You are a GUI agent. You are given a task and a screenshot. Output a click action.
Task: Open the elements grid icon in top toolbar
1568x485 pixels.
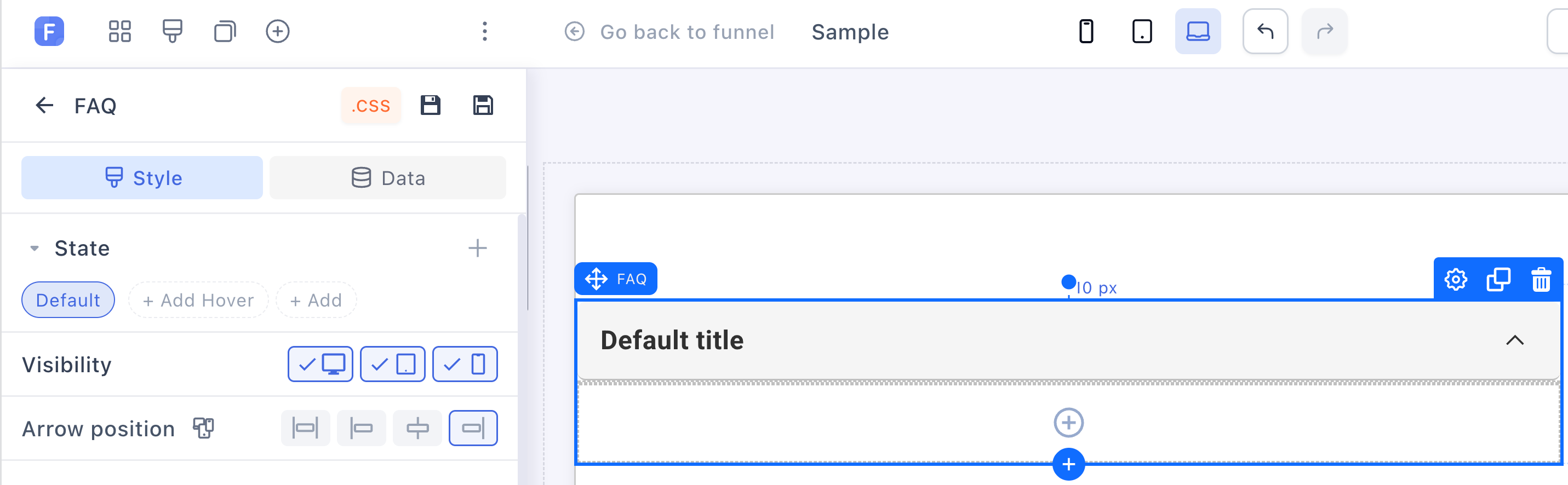119,32
